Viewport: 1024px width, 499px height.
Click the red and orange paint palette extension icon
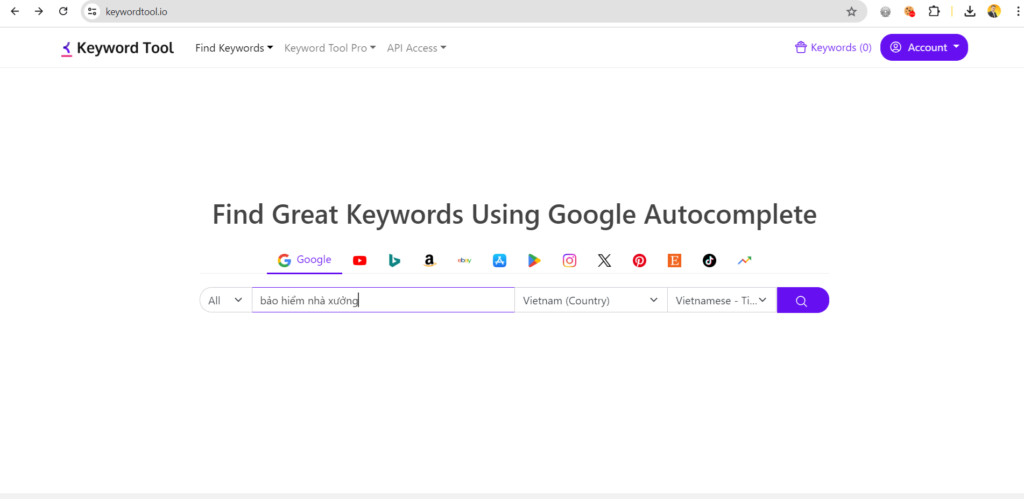(909, 11)
